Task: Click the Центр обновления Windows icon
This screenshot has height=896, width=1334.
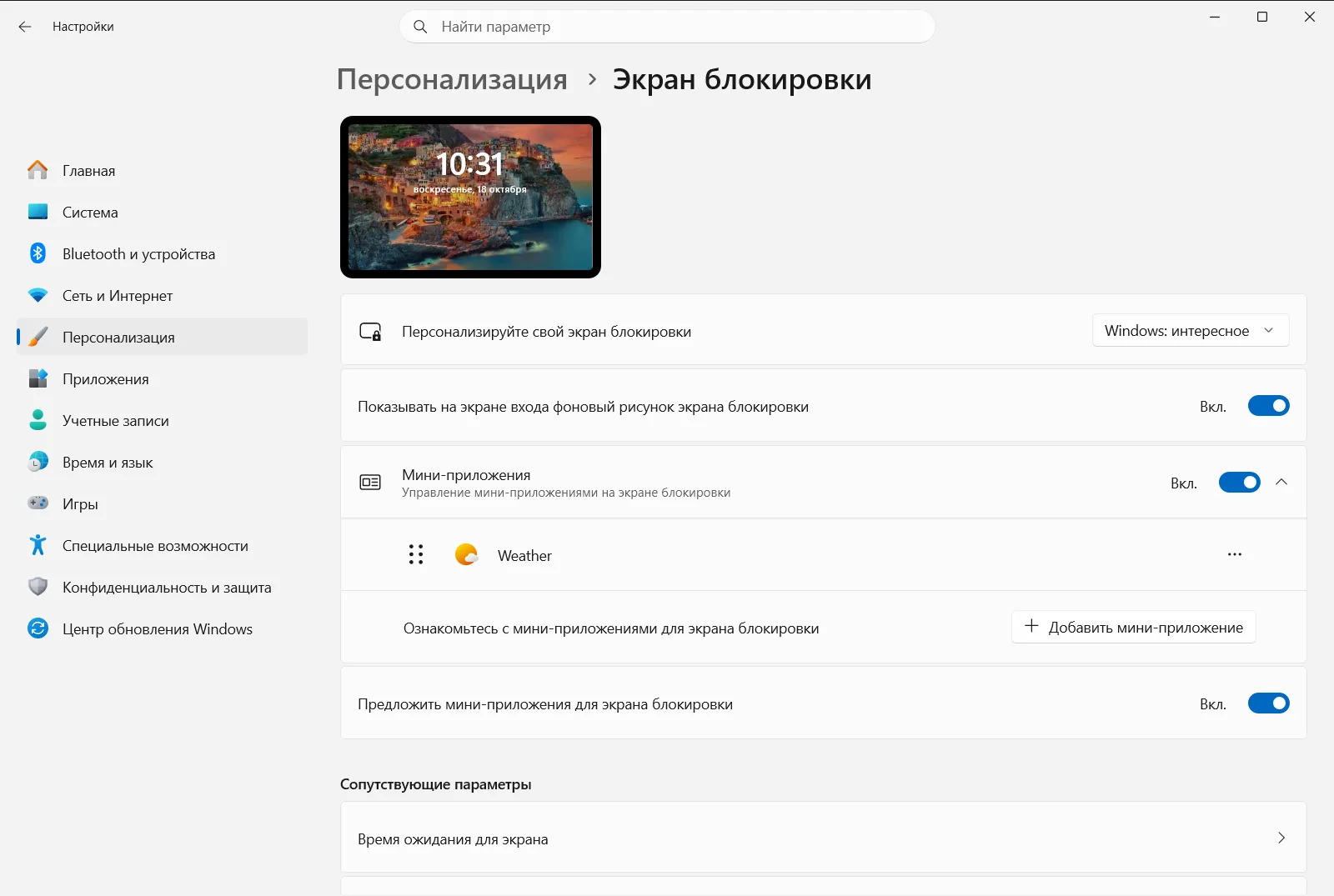Action: (38, 628)
